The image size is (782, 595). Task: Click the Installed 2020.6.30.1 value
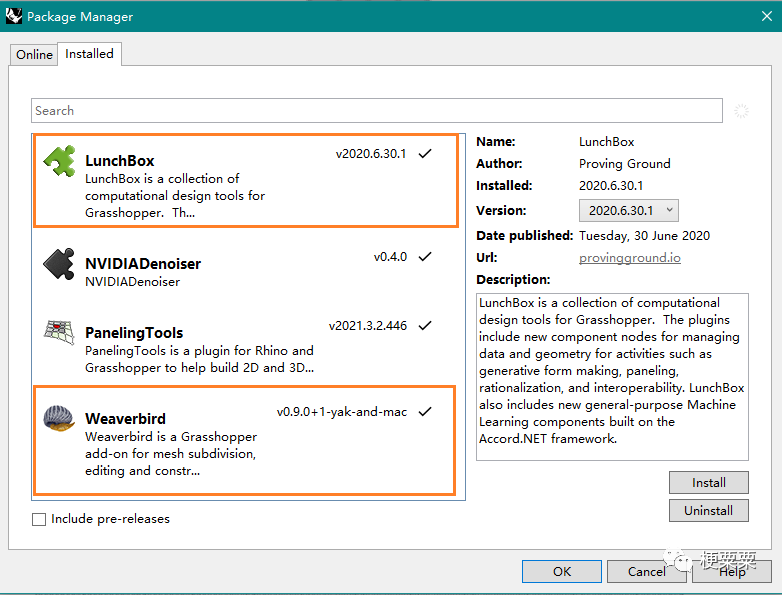611,186
